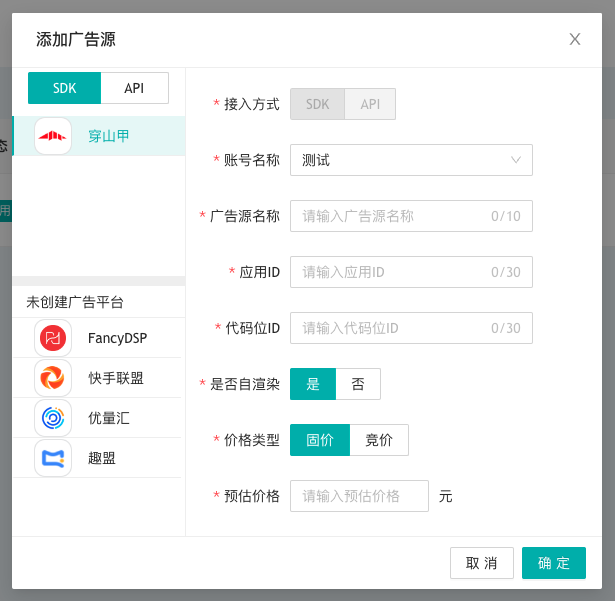Click the 穿山甲 platform logo icon
The width and height of the screenshot is (615, 601).
click(x=53, y=136)
